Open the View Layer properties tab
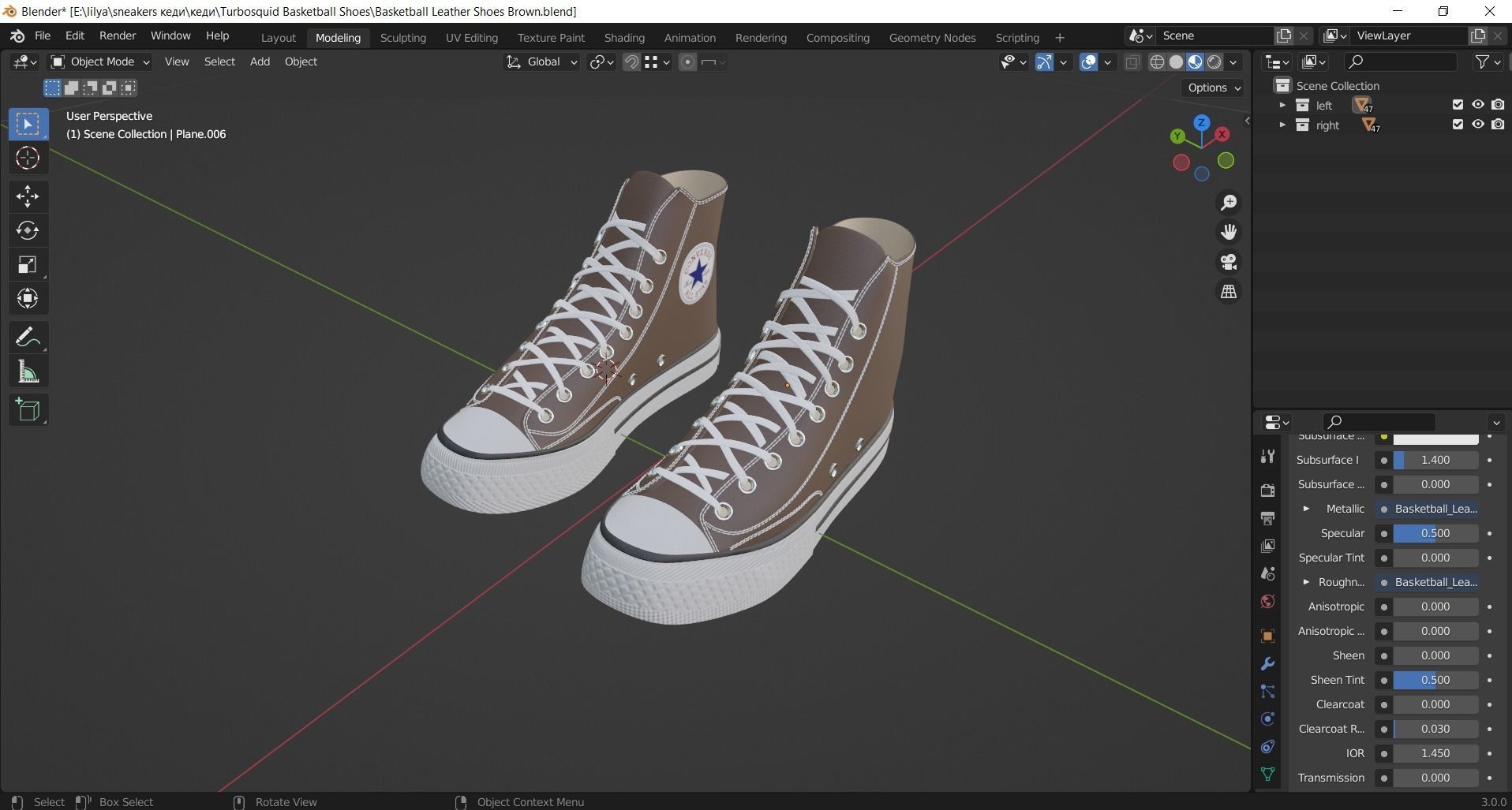The height and width of the screenshot is (810, 1512). pos(1267,546)
